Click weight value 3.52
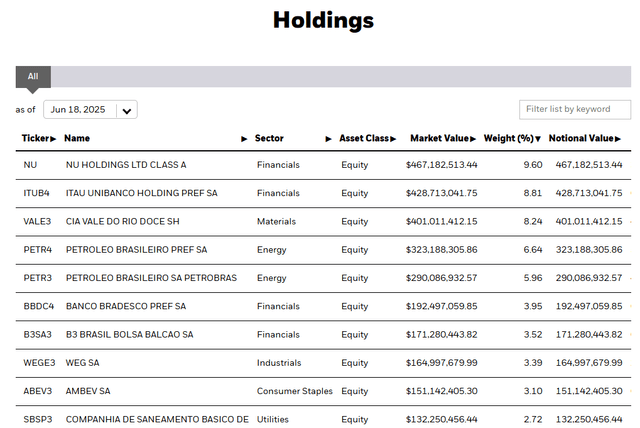Image resolution: width=640 pixels, height=428 pixels. point(533,335)
